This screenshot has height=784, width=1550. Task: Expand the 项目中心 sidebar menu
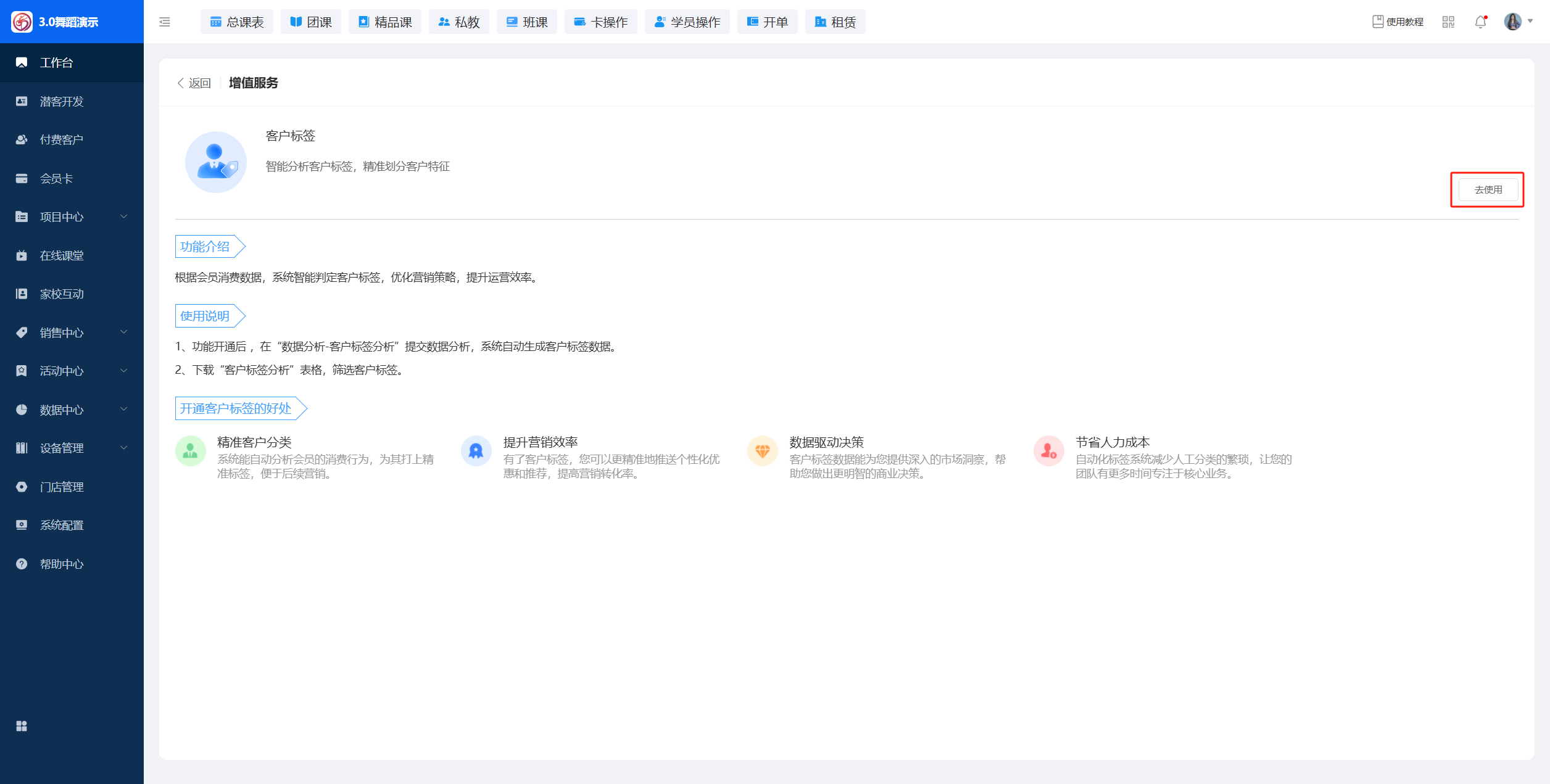(x=62, y=217)
